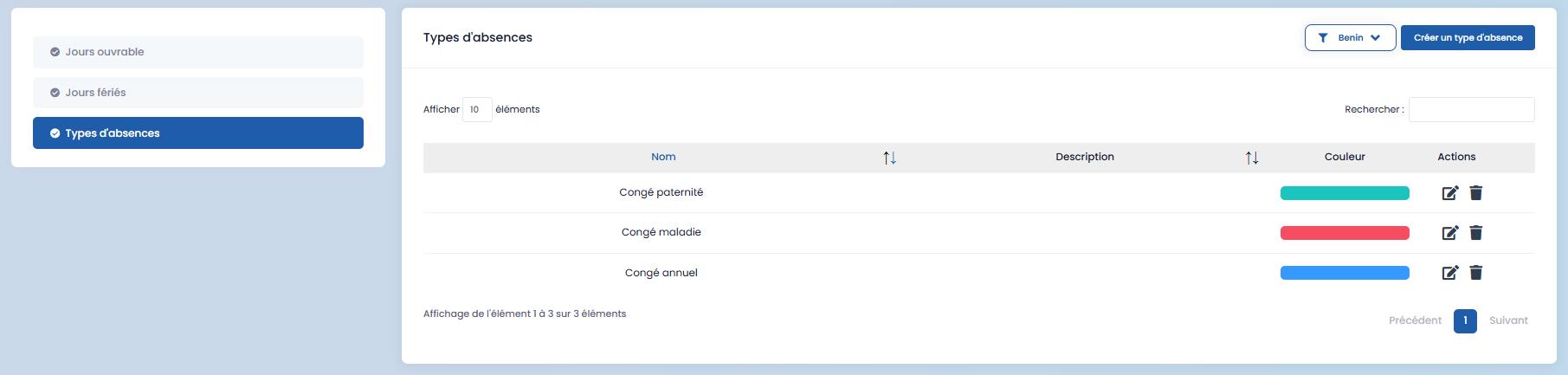Click the red Congé maladie color bar
Viewport: 1568px width, 375px height.
click(x=1345, y=233)
